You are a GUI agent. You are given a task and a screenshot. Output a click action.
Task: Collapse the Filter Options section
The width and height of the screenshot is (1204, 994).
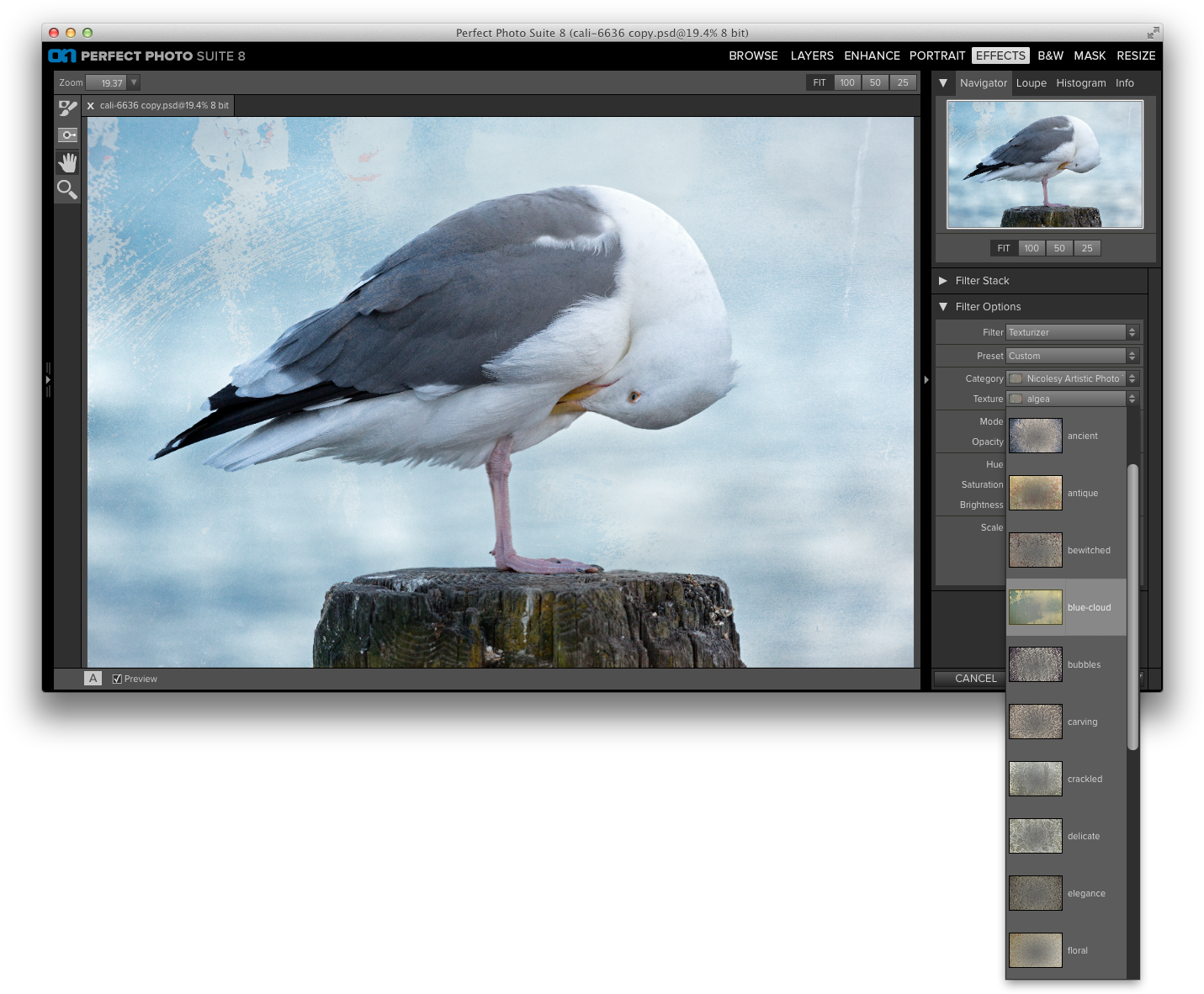tap(943, 307)
